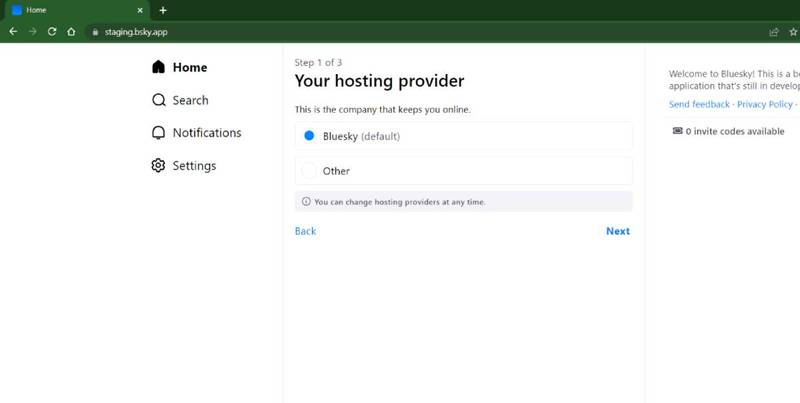Open the Search navigation item
The image size is (800, 403).
181,100
